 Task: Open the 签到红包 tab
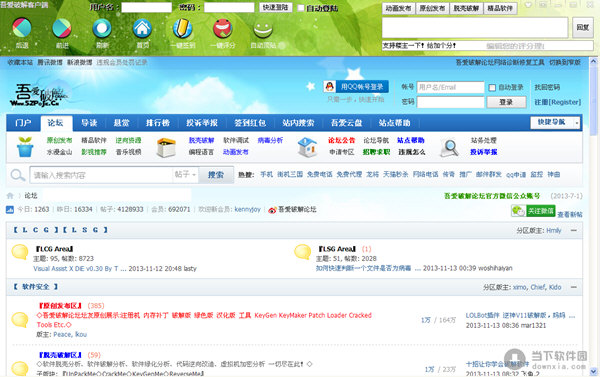point(250,123)
